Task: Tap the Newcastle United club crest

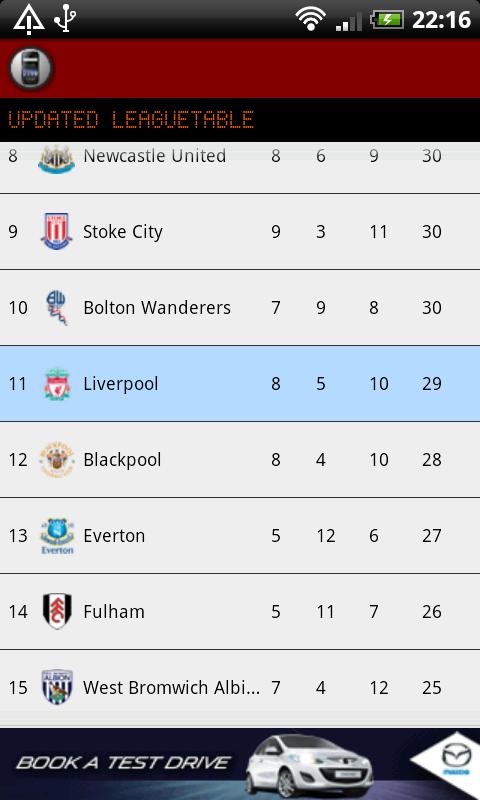Action: tap(57, 158)
